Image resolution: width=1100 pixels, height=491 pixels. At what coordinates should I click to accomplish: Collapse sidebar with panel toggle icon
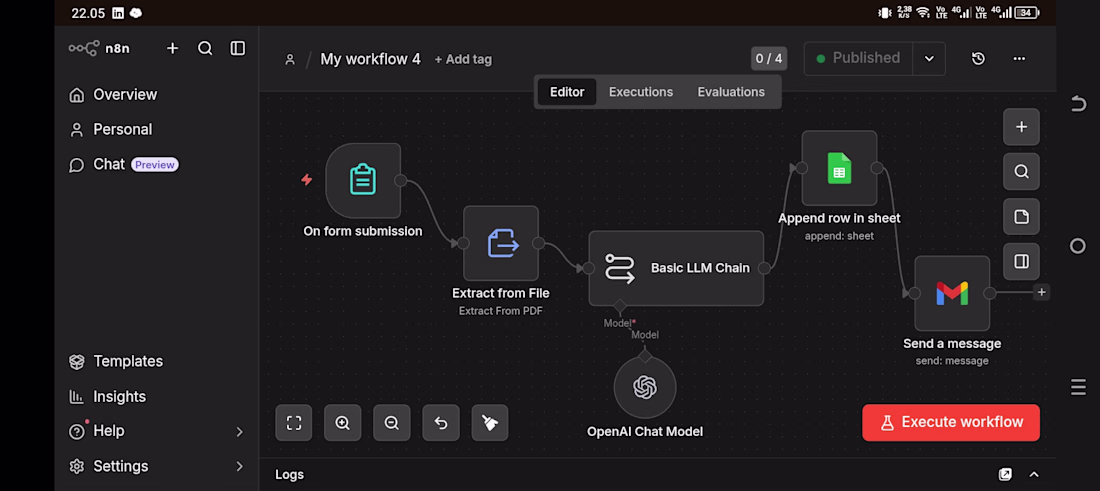238,48
